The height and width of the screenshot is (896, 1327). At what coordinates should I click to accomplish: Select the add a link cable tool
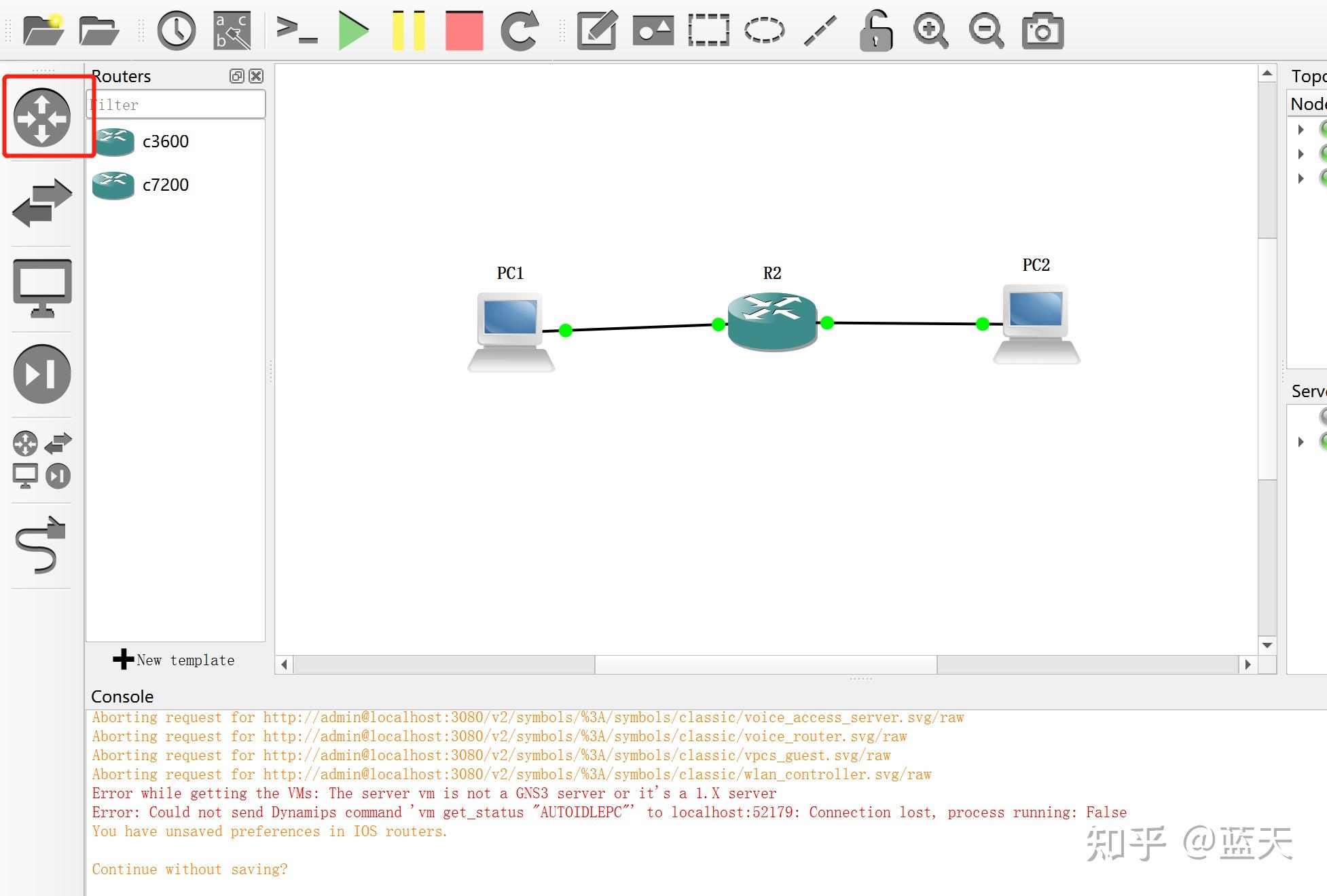tap(41, 545)
